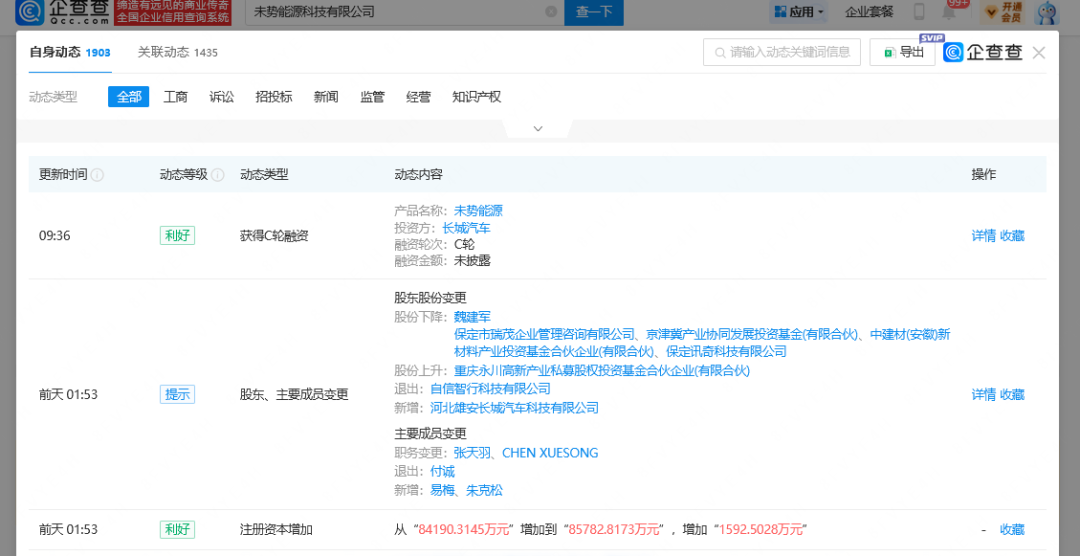The image size is (1080, 556).
Task: Click the 开通会员 VIP badge
Action: click(1003, 12)
